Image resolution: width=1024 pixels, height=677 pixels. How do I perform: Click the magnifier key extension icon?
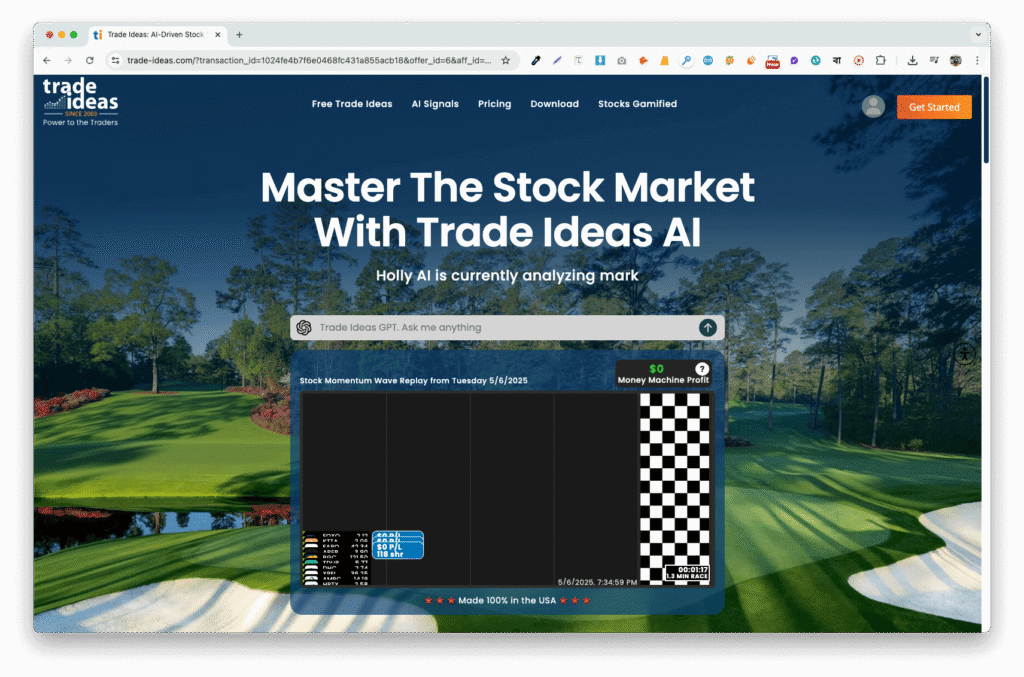coord(686,61)
